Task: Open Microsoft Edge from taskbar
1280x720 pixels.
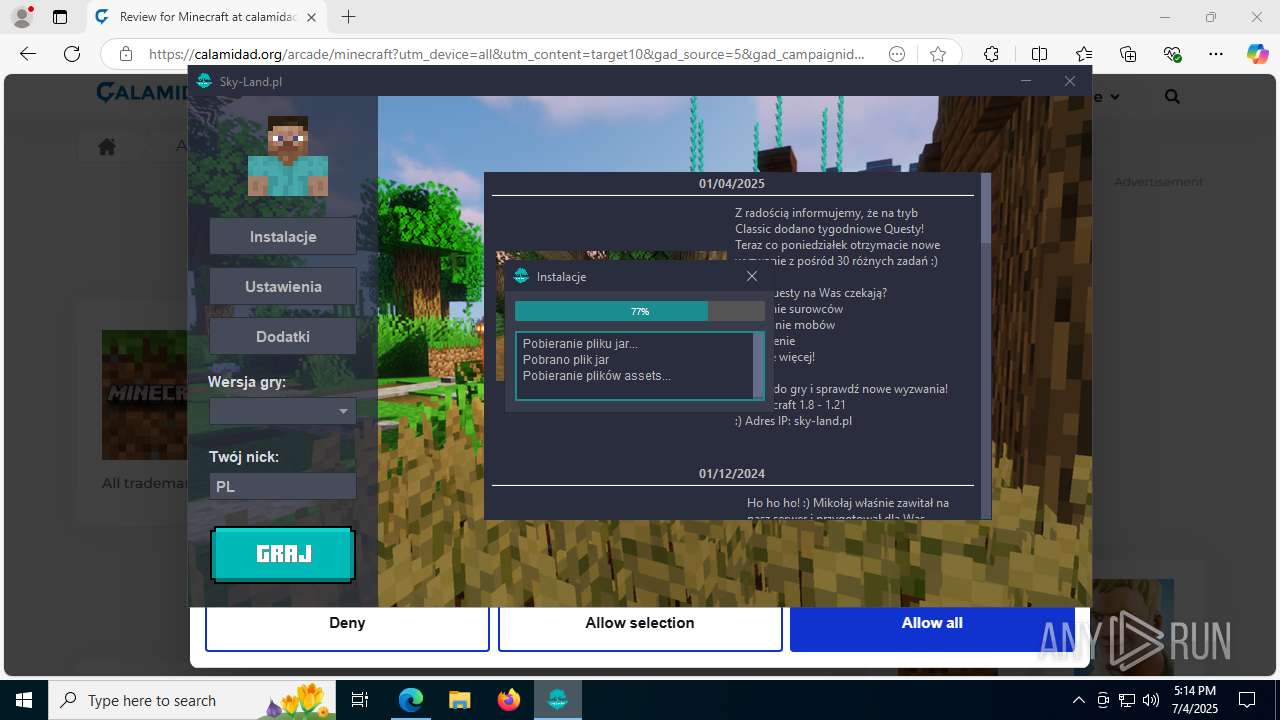Action: click(x=411, y=700)
